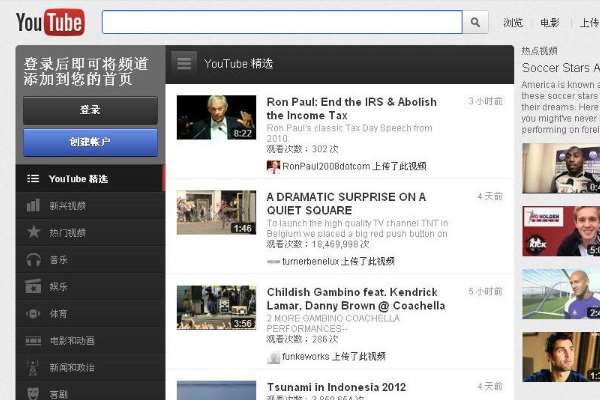Screen dimensions: 600x400
Task: Click the 喜剧 comedy mask icon
Action: [33, 393]
